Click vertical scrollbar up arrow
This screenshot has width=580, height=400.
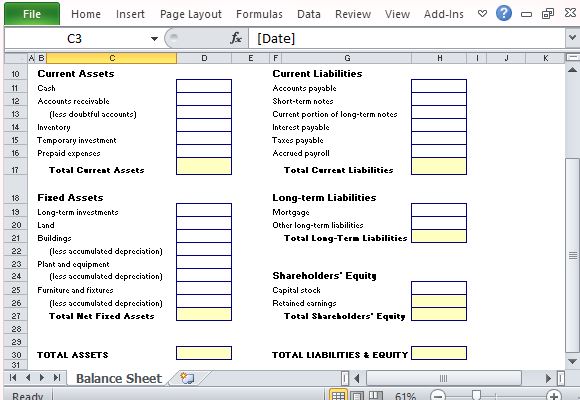[x=572, y=70]
